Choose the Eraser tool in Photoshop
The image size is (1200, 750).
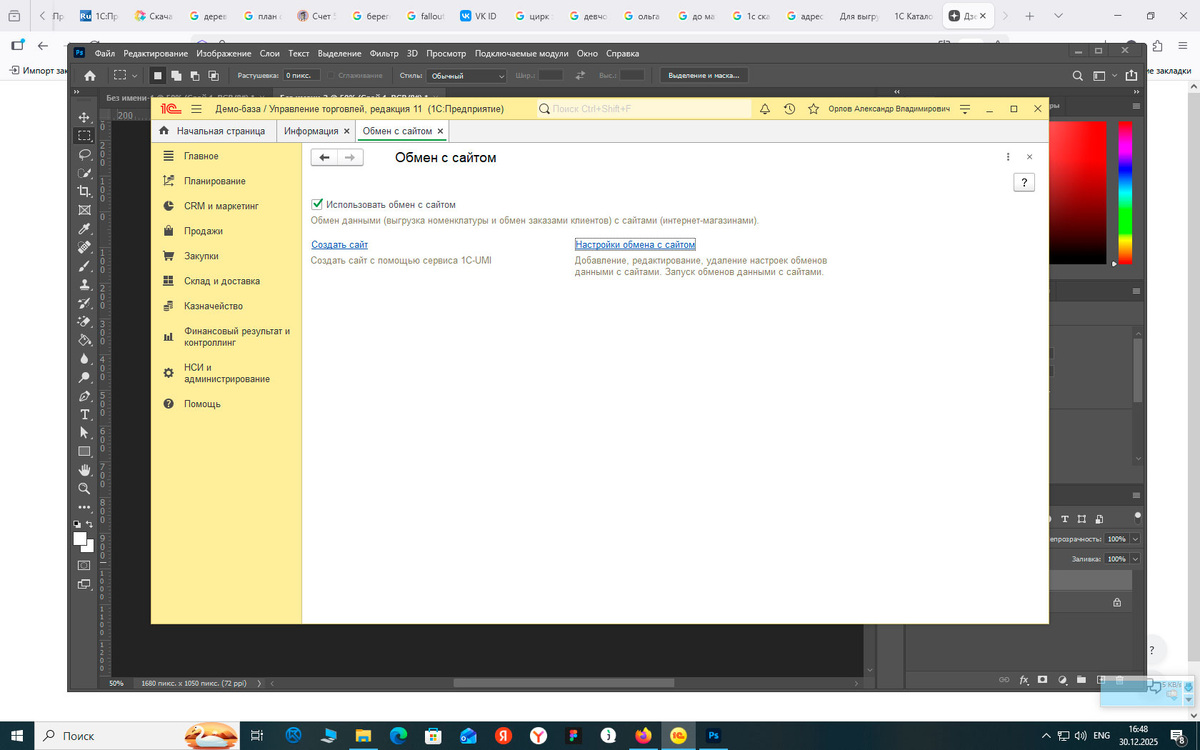(84, 322)
